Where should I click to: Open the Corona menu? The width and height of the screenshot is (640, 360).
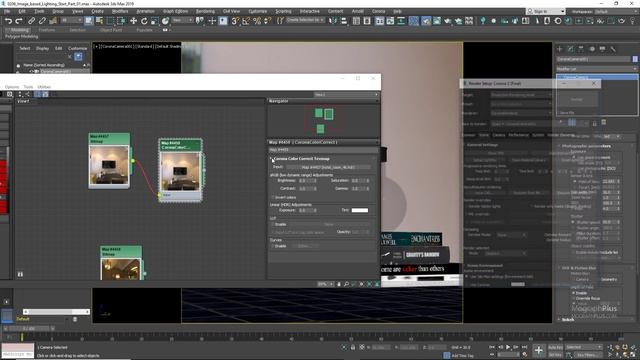378,11
